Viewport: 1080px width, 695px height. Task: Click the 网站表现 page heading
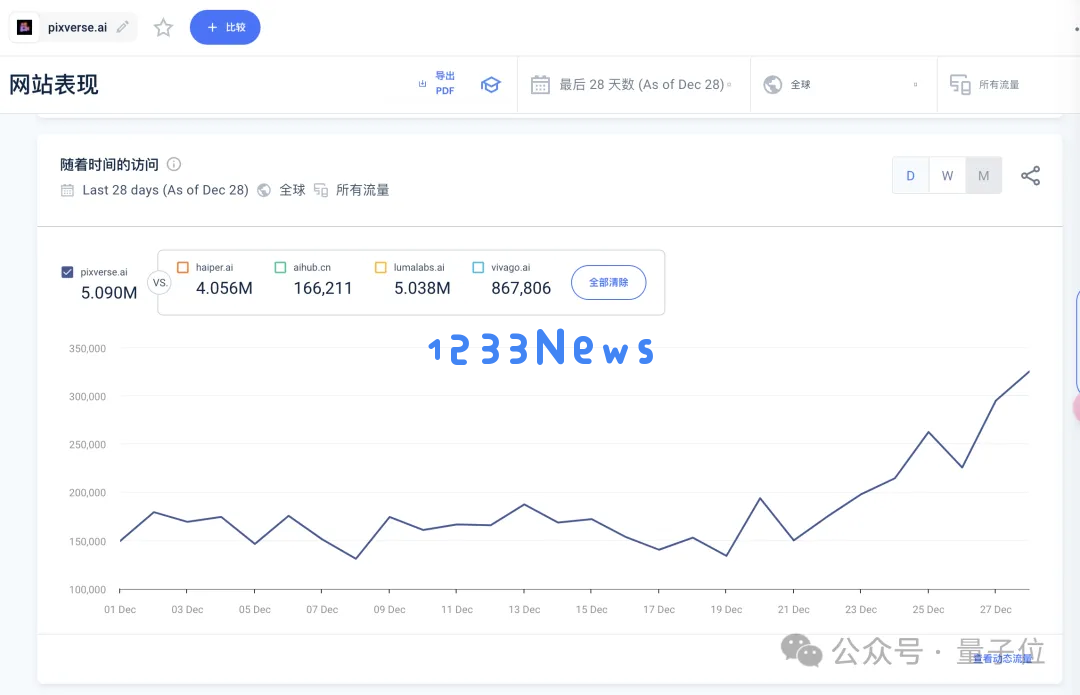click(54, 85)
